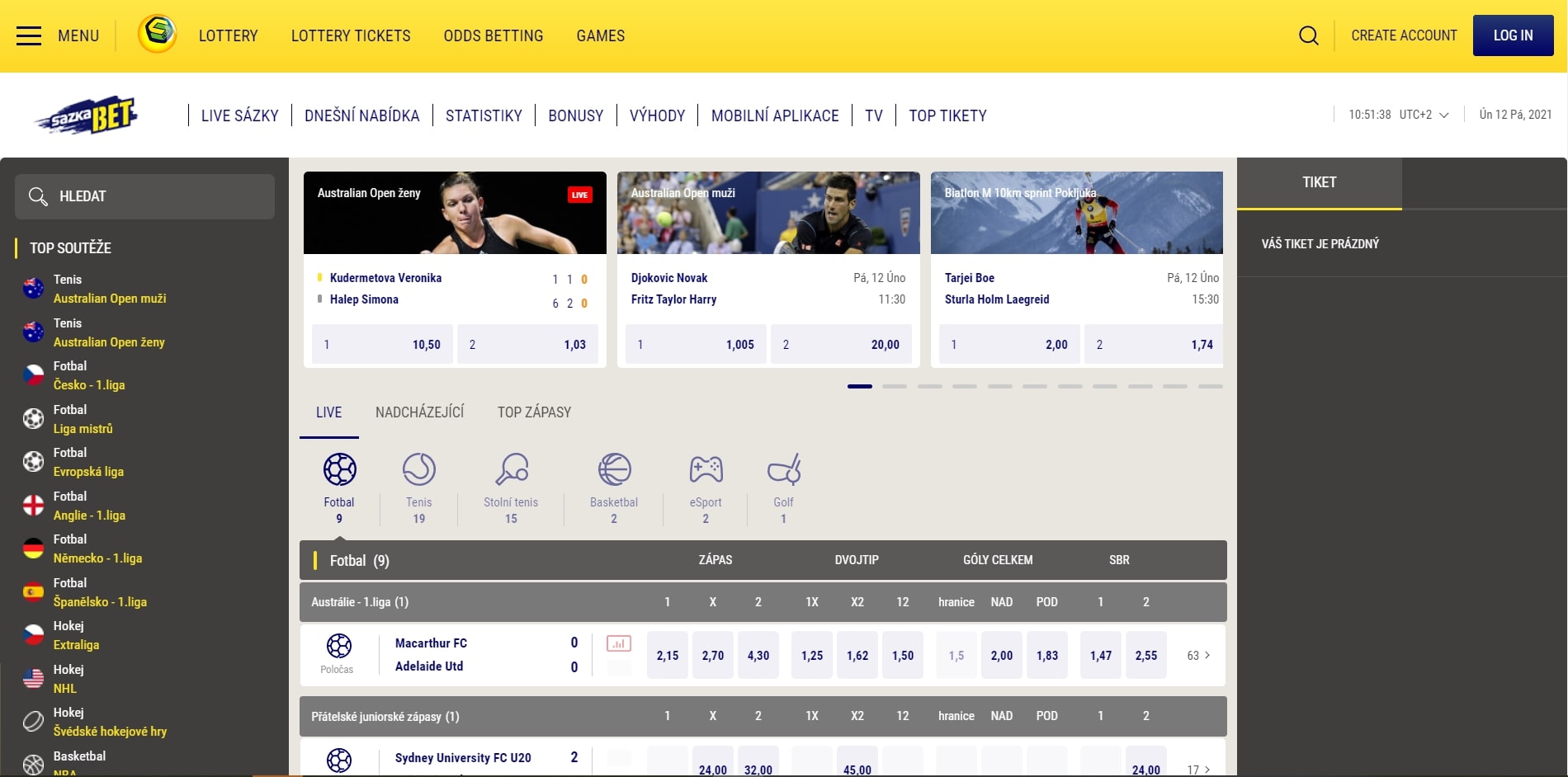Expand 63 more markets for Macarthur match
The height and width of the screenshot is (777, 1568).
1198,655
